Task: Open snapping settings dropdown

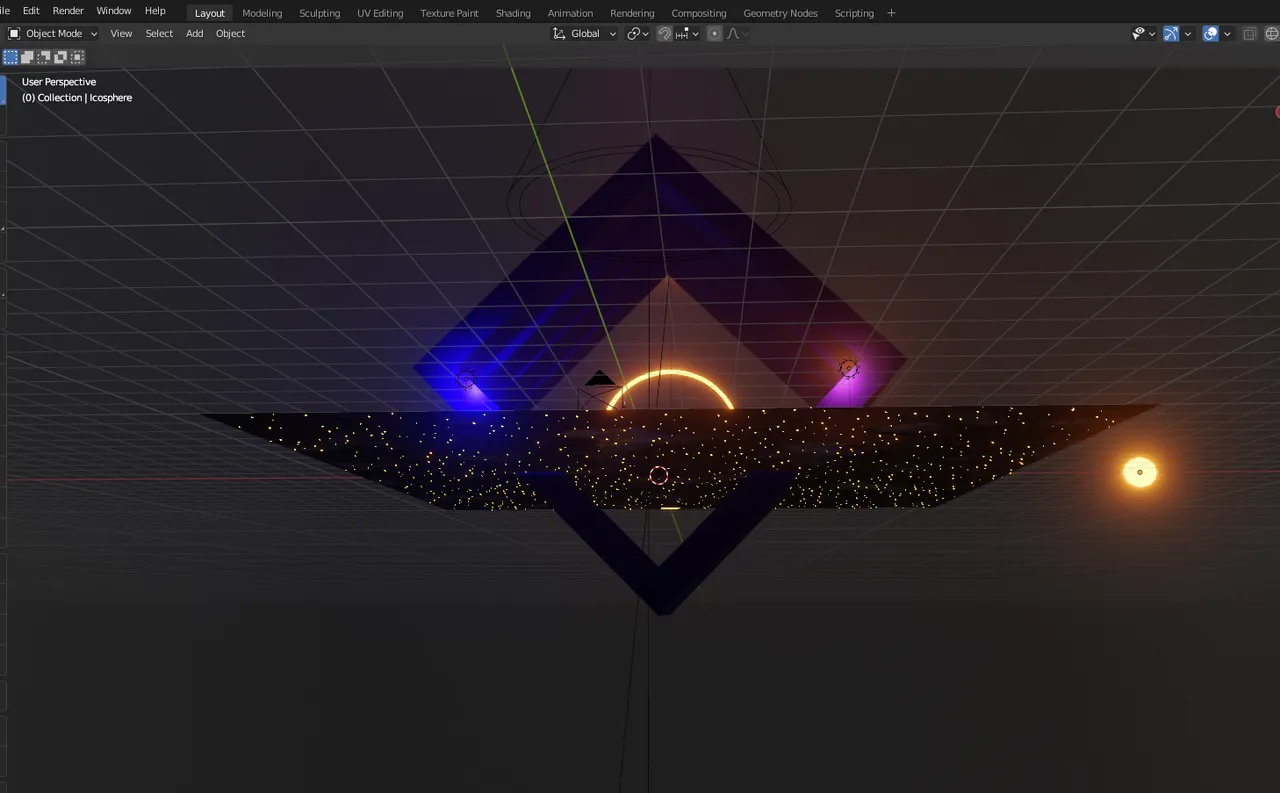Action: [688, 33]
